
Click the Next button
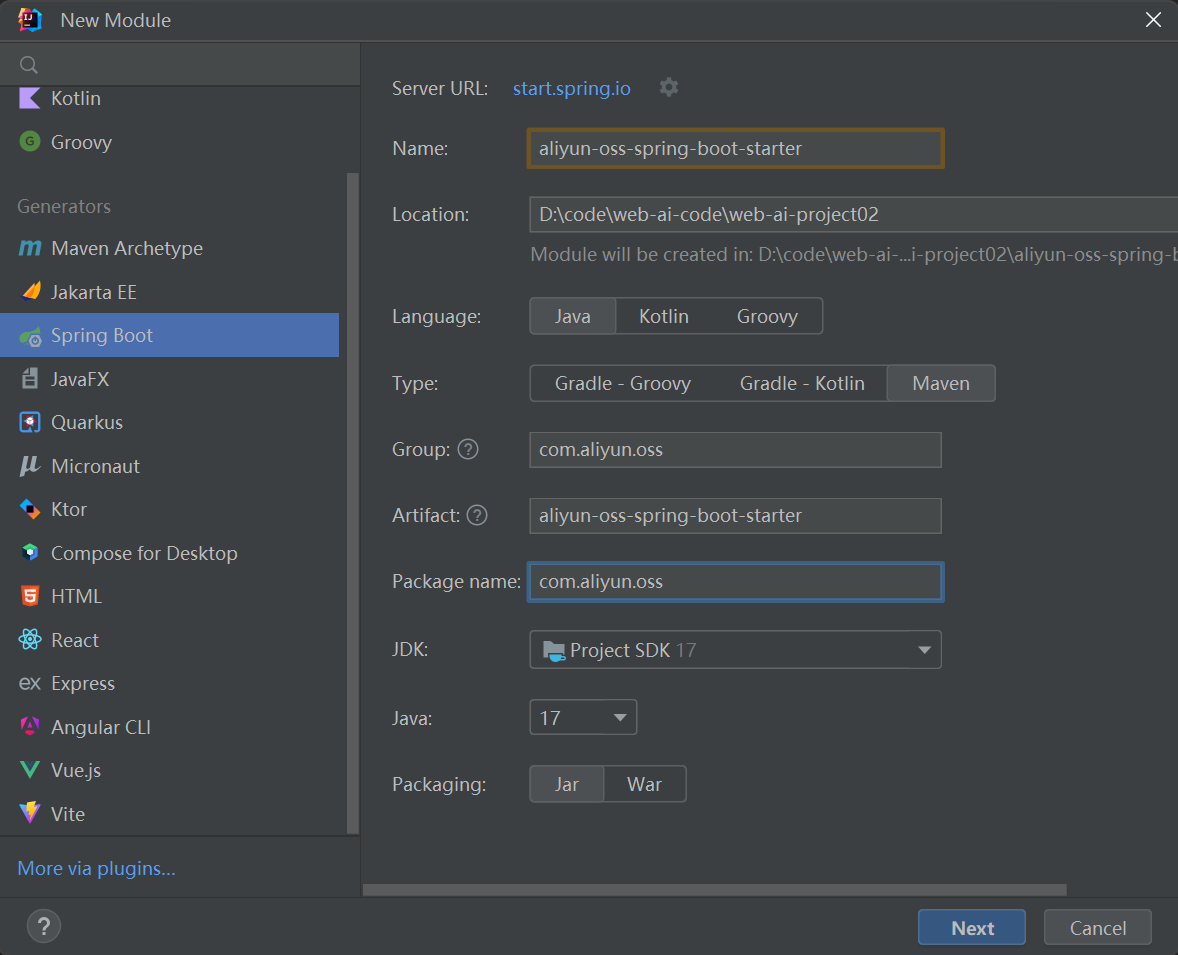click(971, 927)
